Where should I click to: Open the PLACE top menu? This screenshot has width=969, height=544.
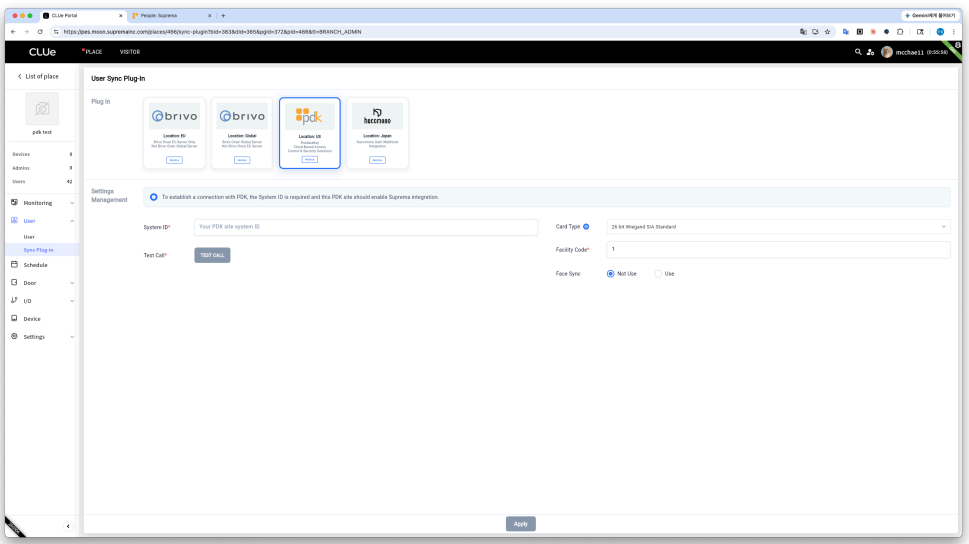[93, 52]
